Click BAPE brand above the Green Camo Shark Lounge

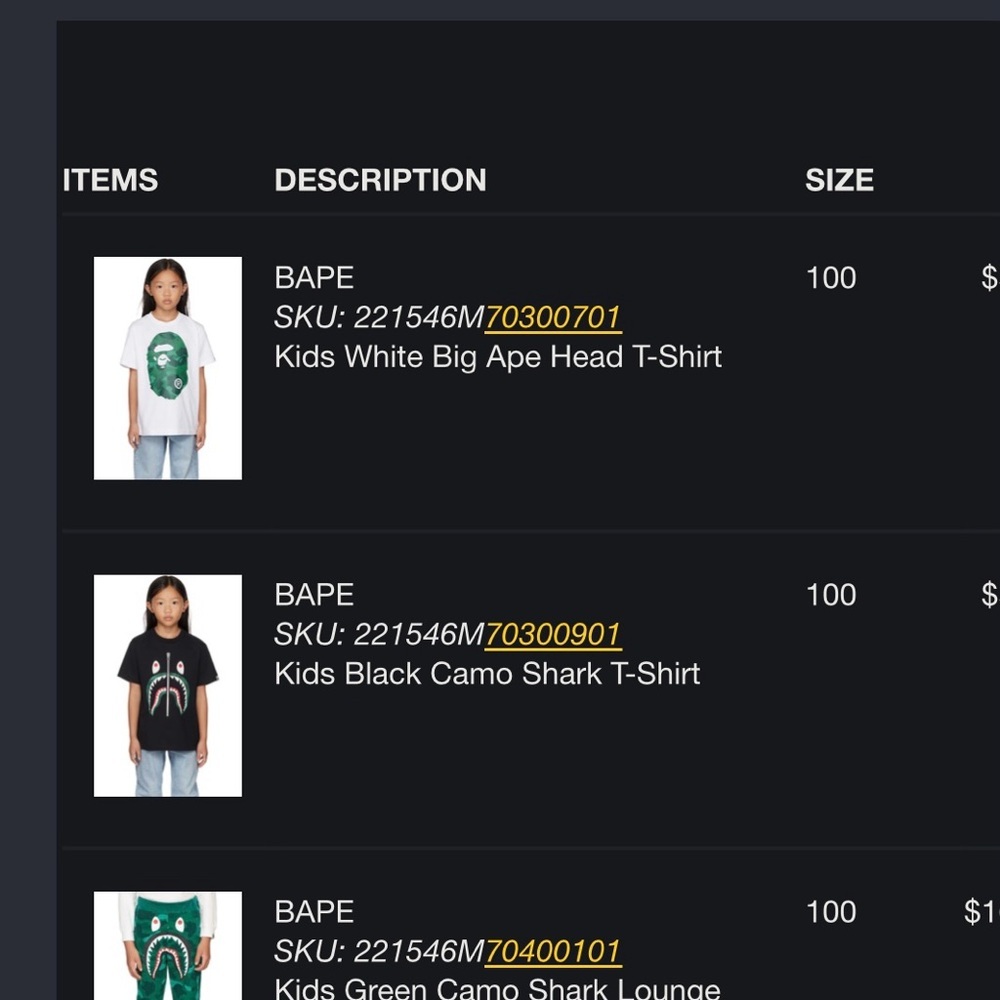tap(314, 911)
